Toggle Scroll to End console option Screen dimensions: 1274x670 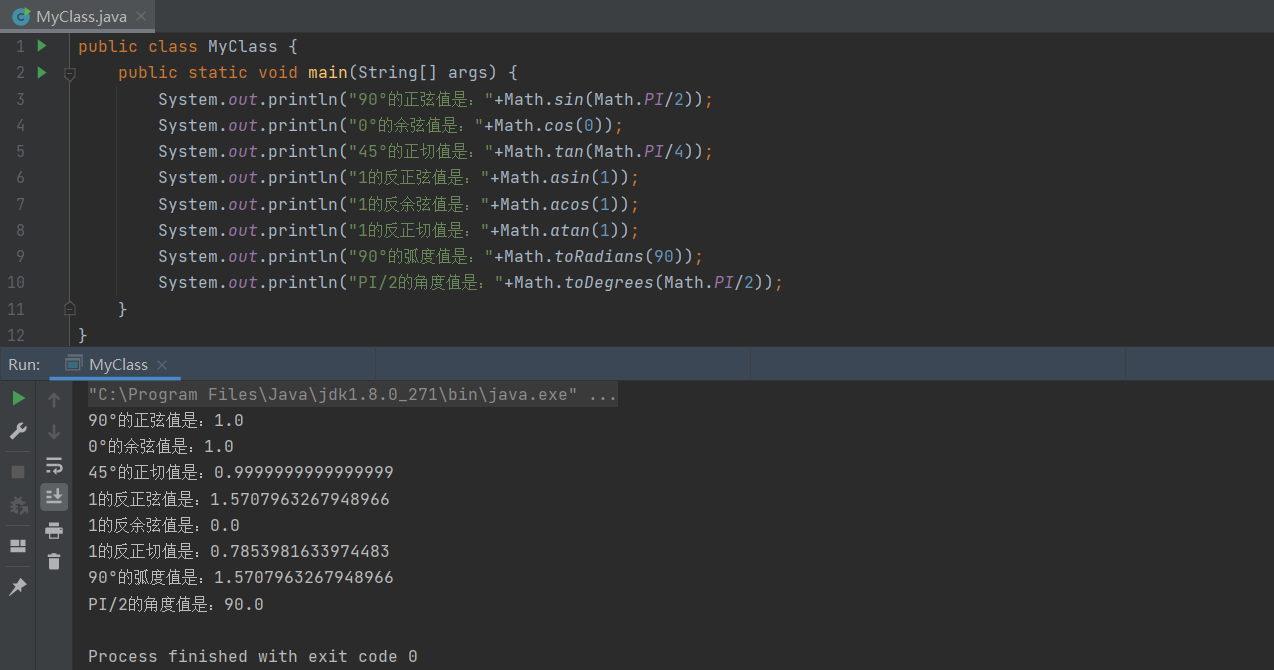[x=54, y=496]
